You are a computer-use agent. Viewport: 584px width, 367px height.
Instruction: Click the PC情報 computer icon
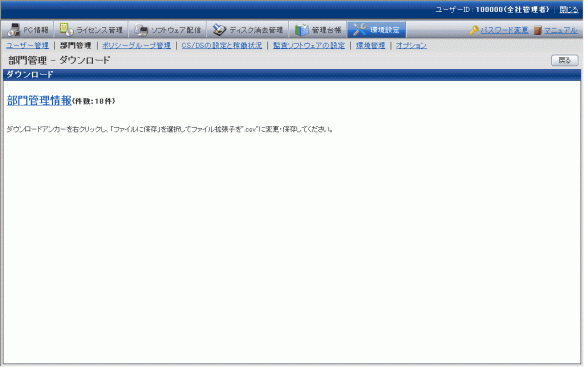pos(13,30)
